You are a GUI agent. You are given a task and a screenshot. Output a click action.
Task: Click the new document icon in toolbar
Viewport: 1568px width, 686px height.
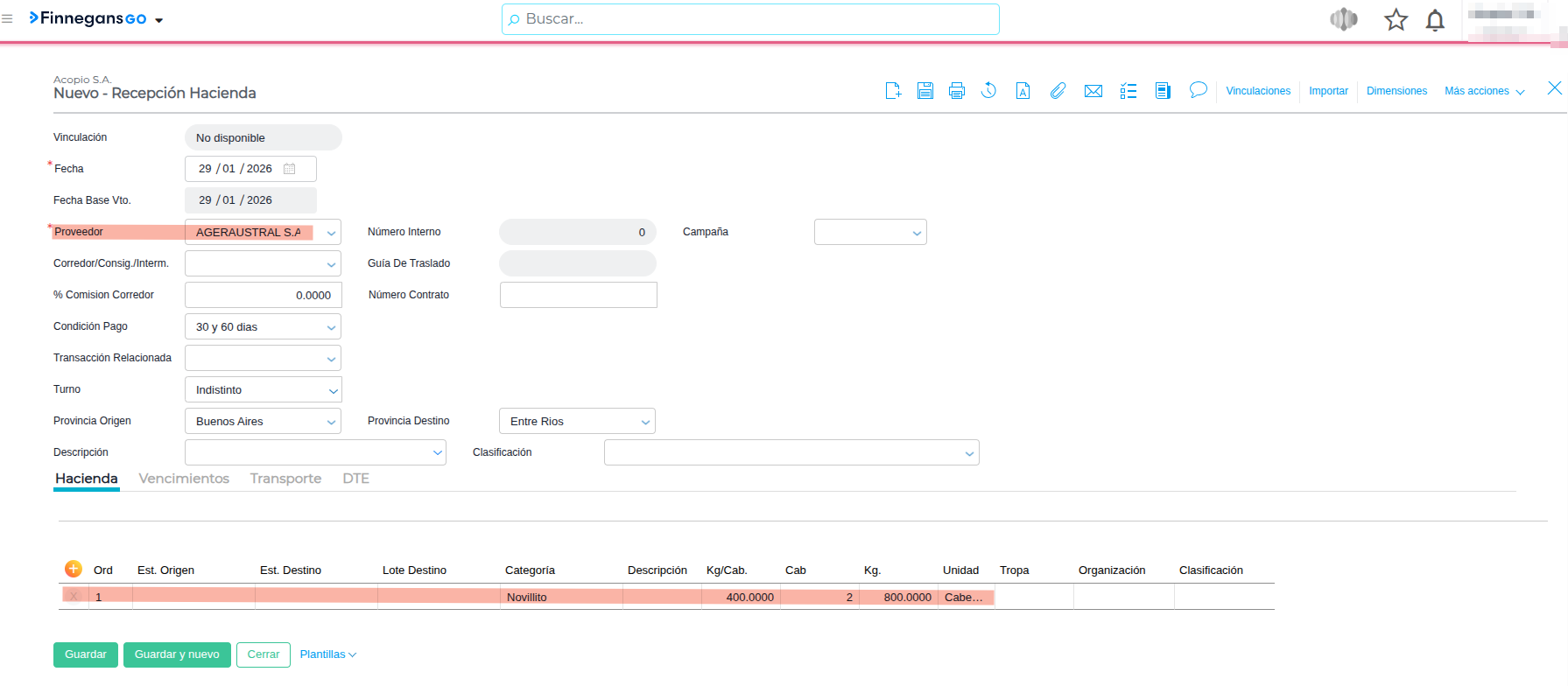click(893, 91)
